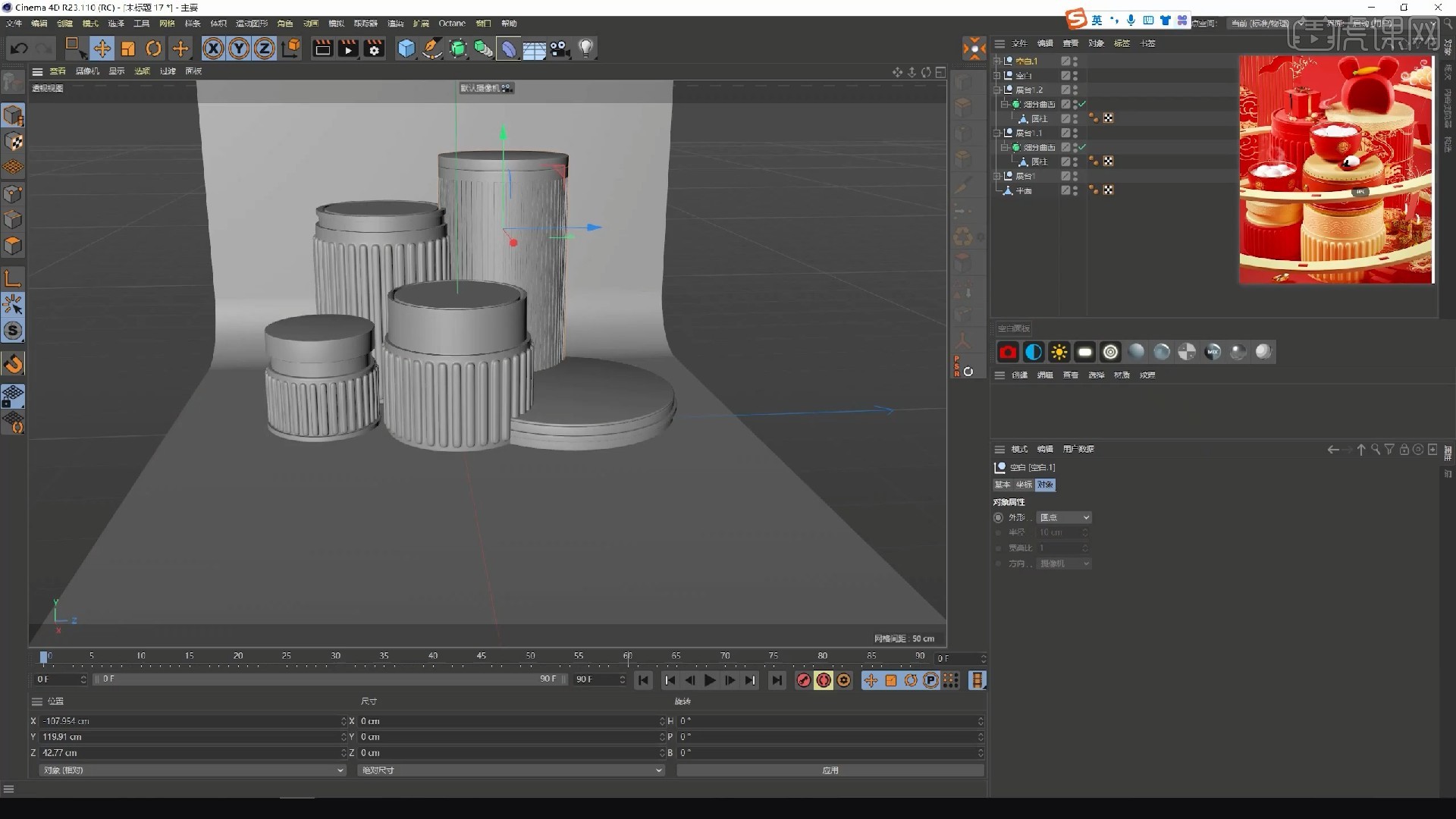This screenshot has width=1456, height=819.
Task: Open the object manager 标签 menu
Action: [x=1122, y=43]
